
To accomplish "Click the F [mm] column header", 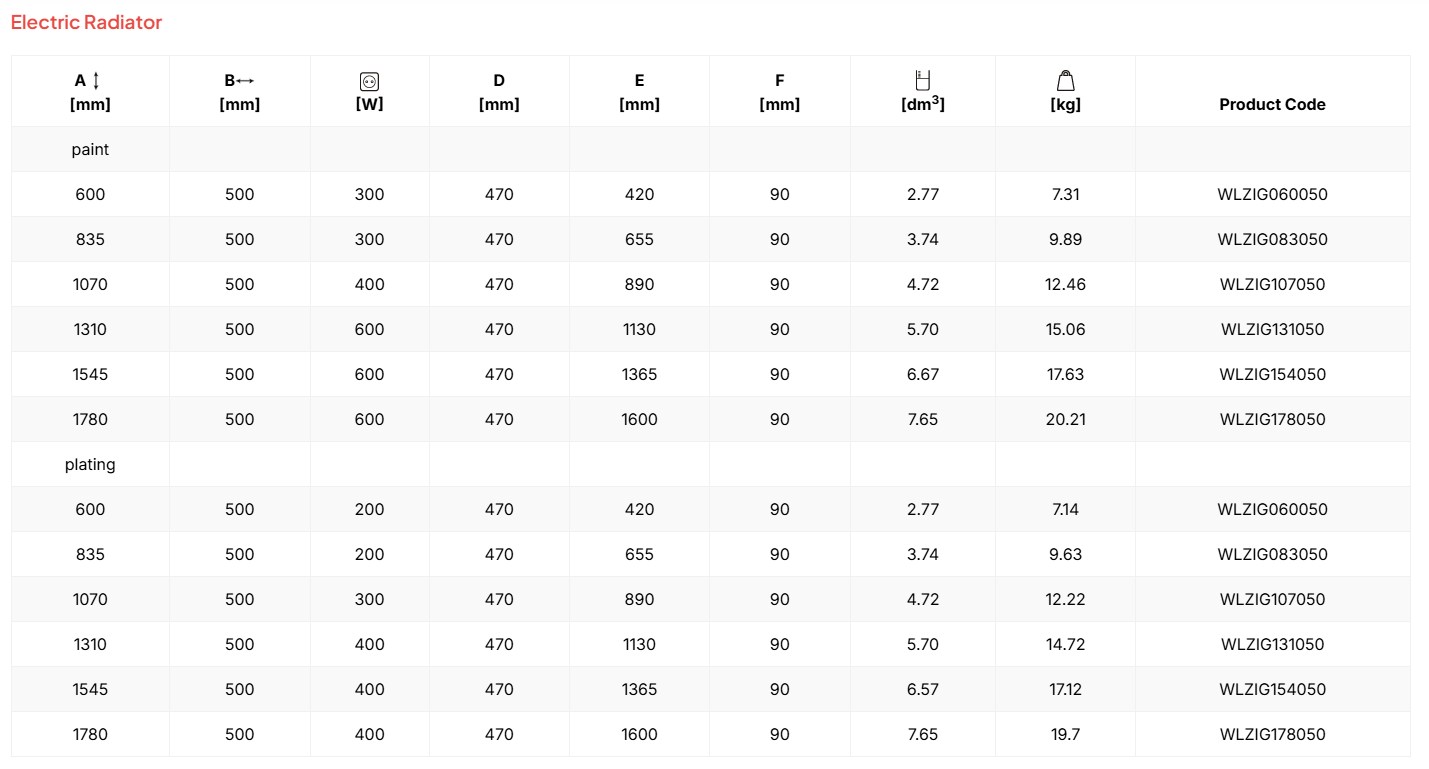I will pos(779,92).
